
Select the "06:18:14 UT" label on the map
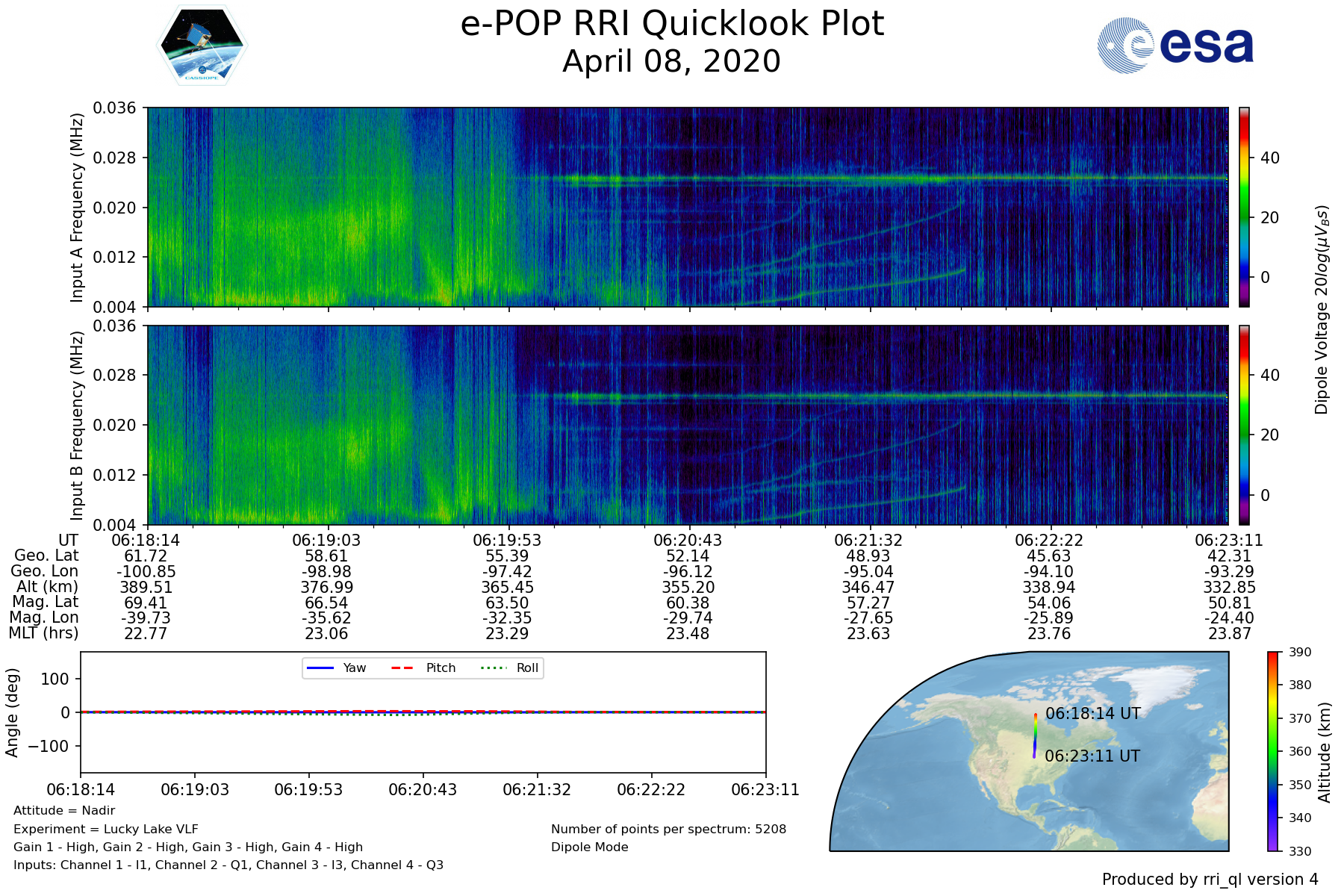click(1092, 714)
